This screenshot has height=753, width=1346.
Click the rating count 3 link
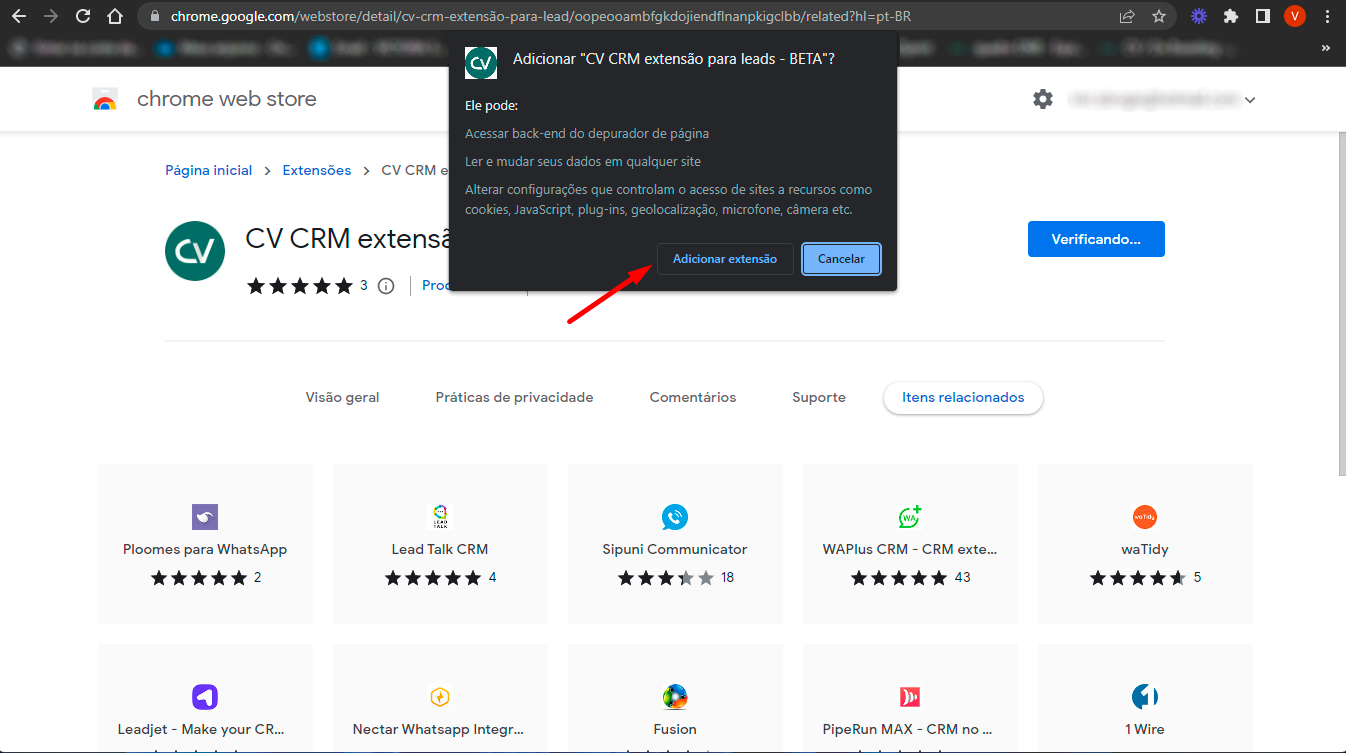[364, 286]
